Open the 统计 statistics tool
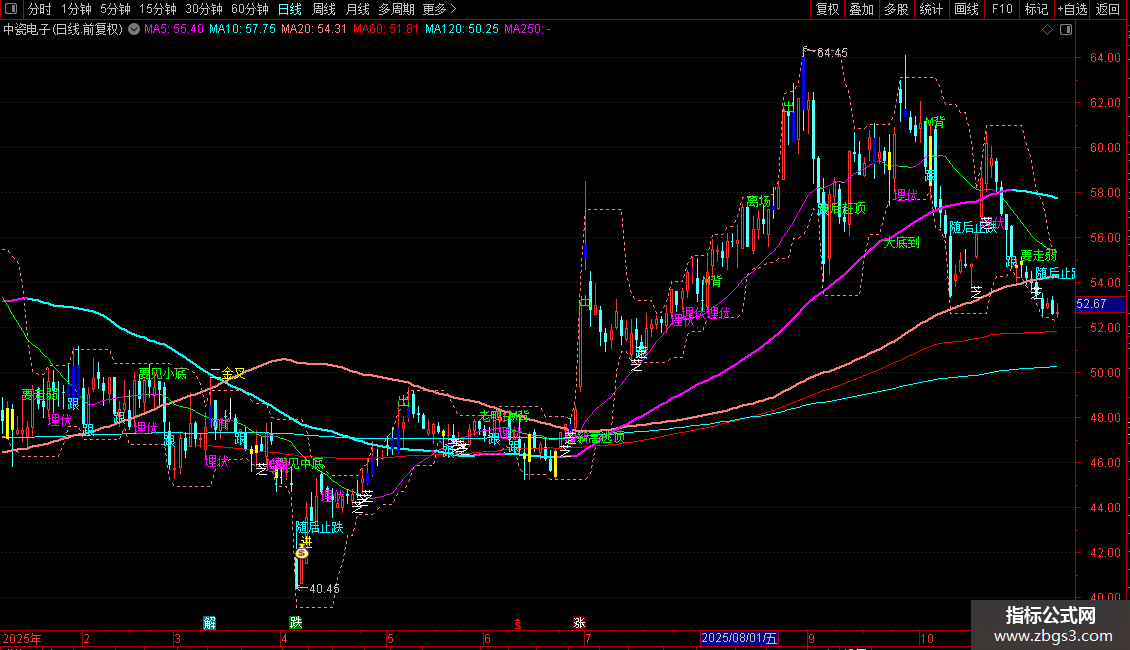Screen dimensions: 1130x650 [x=931, y=9]
